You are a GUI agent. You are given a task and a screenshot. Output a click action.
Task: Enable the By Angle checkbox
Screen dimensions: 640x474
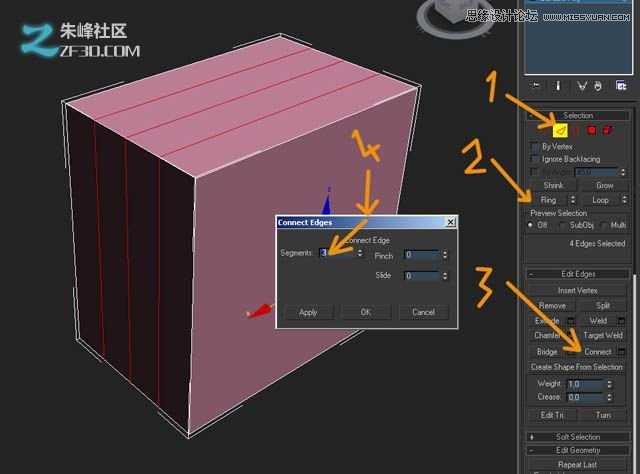pyautogui.click(x=535, y=172)
